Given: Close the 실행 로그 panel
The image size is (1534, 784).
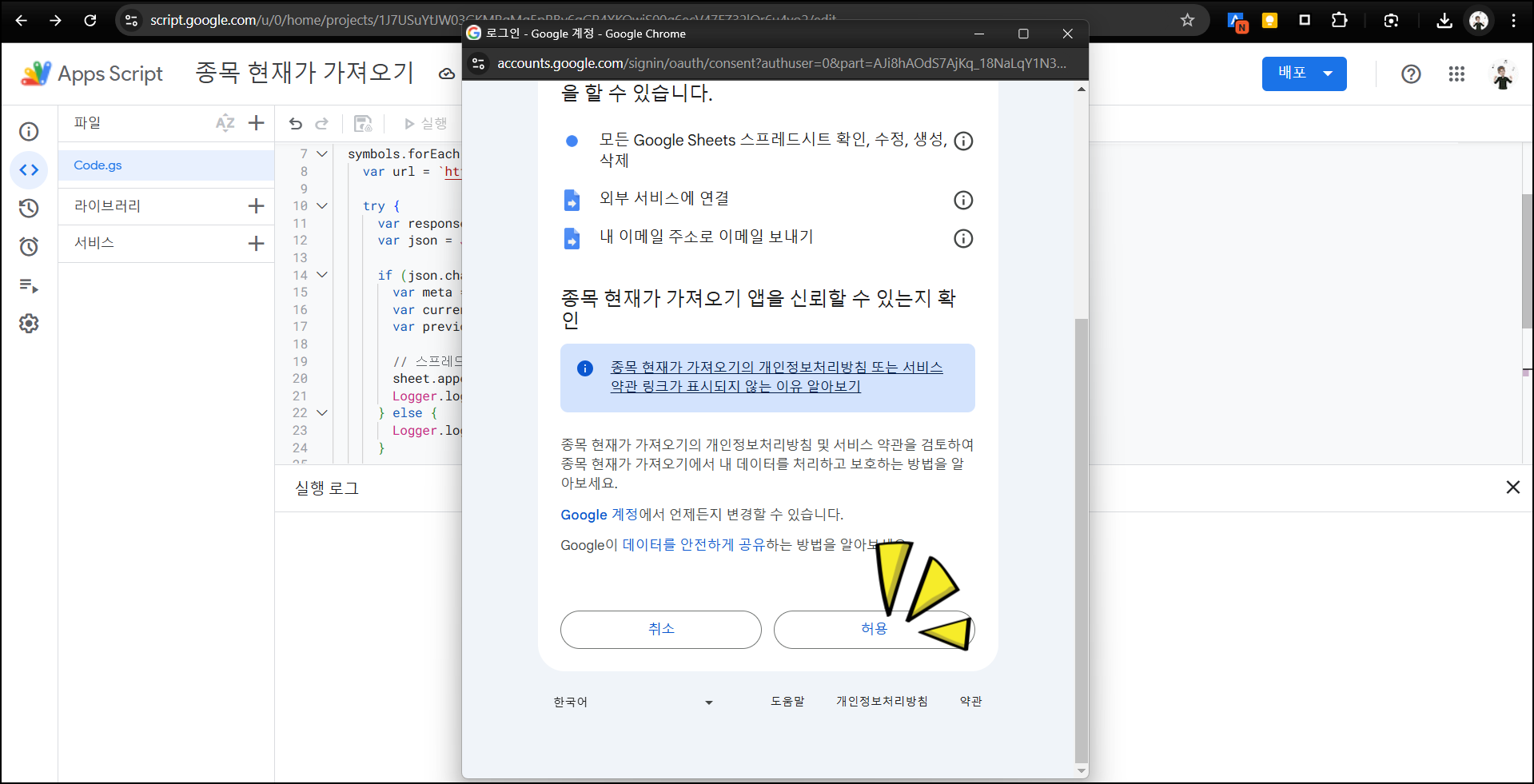Looking at the screenshot, I should coord(1512,488).
